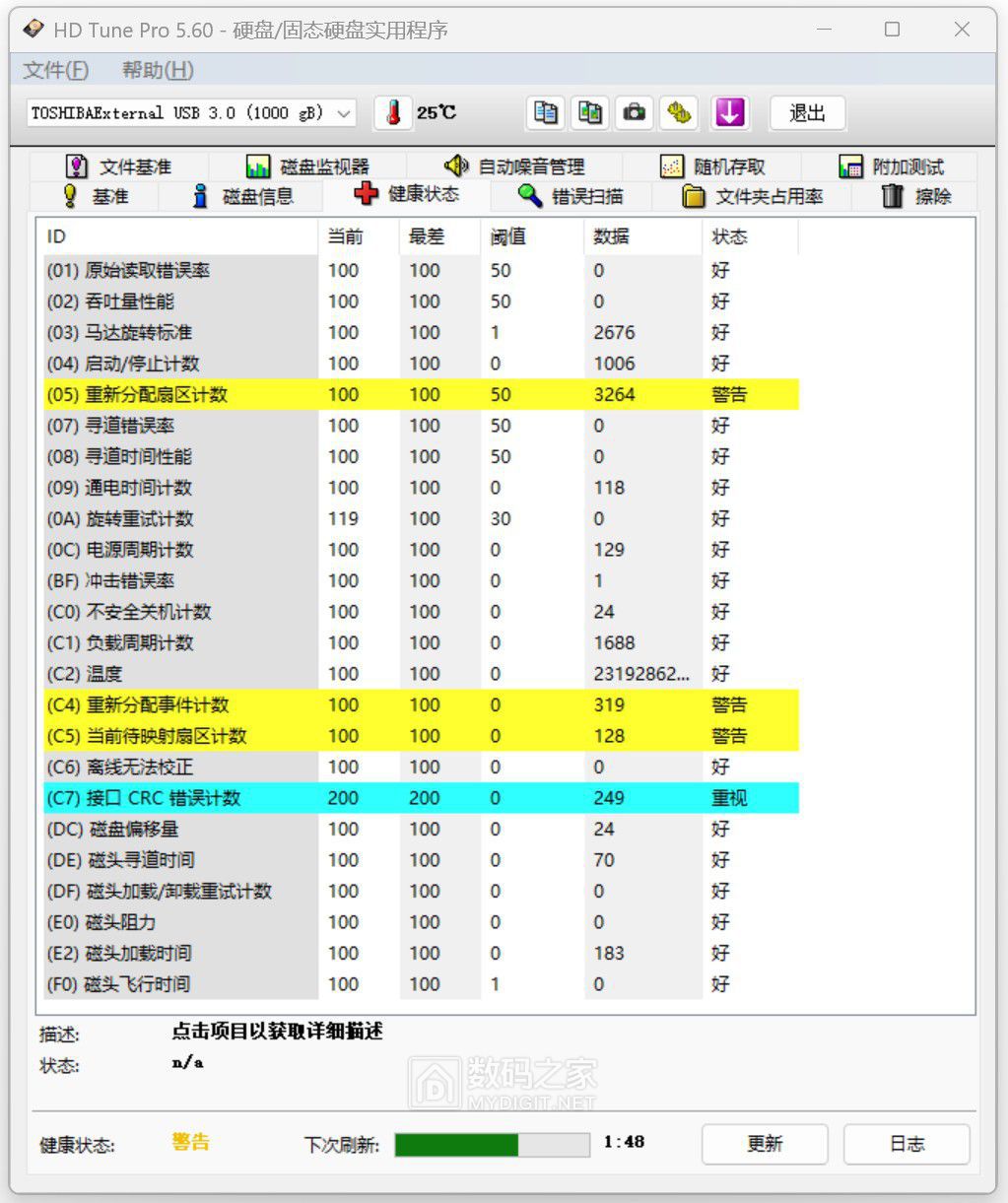Image resolution: width=1008 pixels, height=1203 pixels.
Task: Select the (08) 寻道时间性能 row
Action: (x=421, y=456)
